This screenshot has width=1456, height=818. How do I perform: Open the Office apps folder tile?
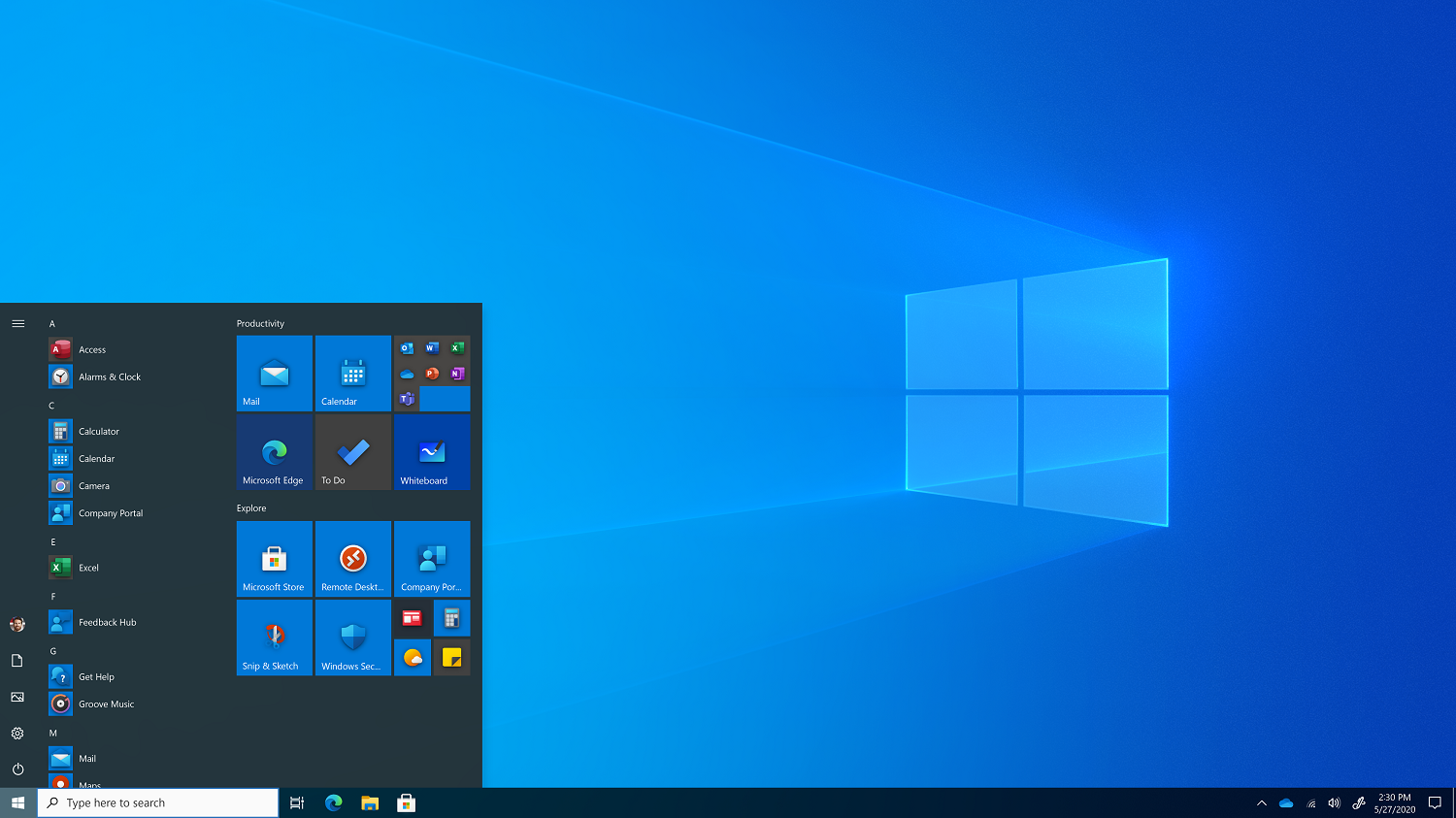432,374
